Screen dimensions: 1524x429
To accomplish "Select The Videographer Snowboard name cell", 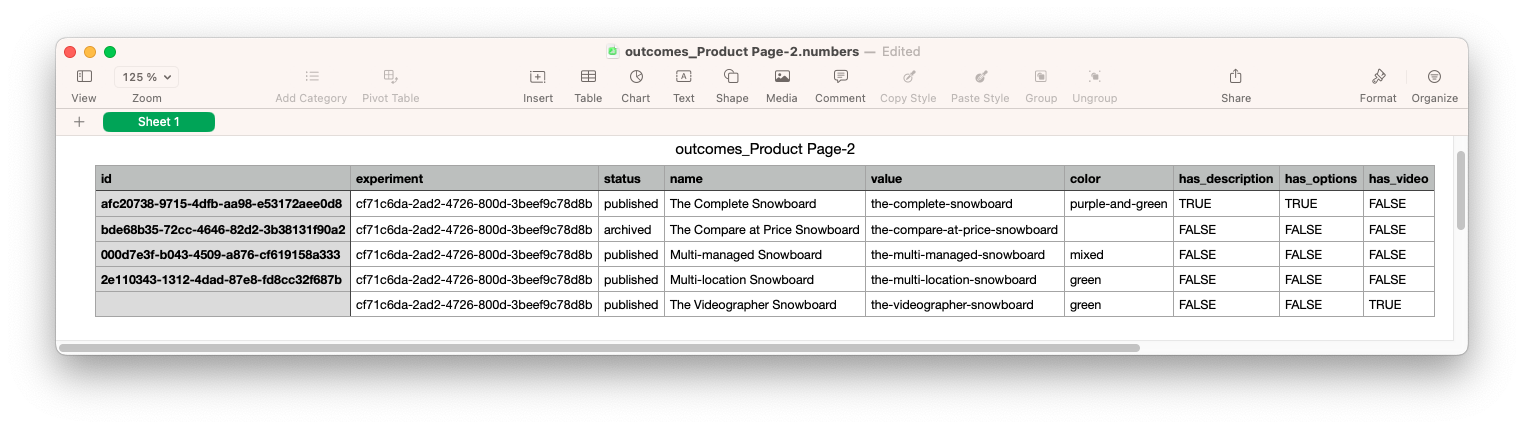I will click(765, 304).
